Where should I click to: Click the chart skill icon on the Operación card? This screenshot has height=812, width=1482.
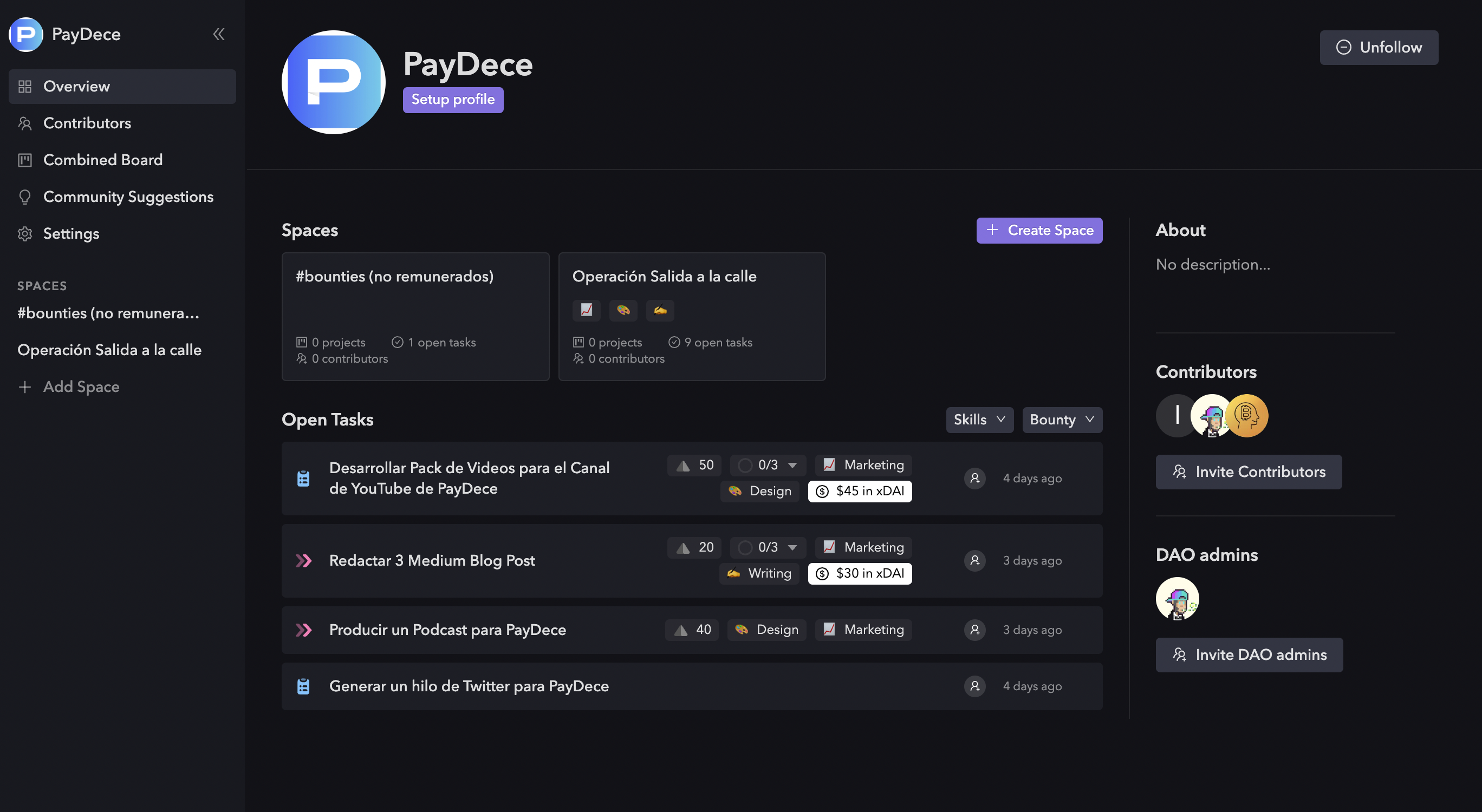coord(586,310)
